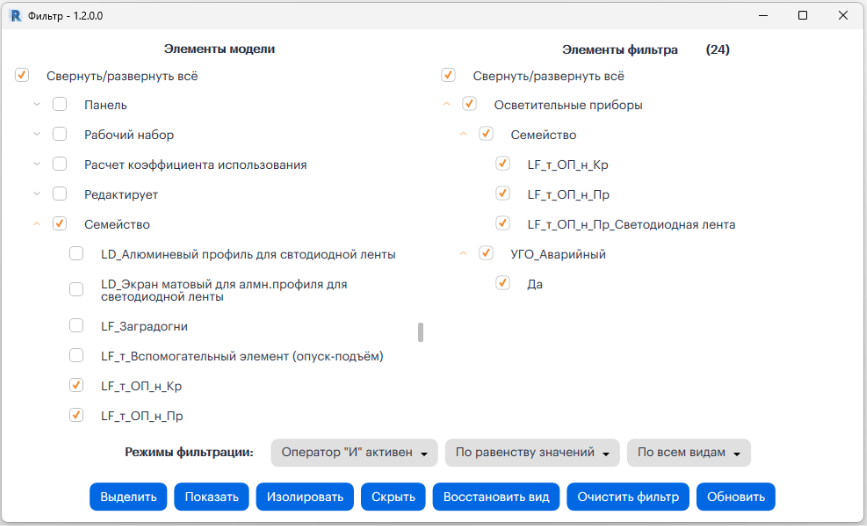Viewport: 867px width, 526px height.
Task: Check the Редактирует checkbox
Action: pos(60,194)
